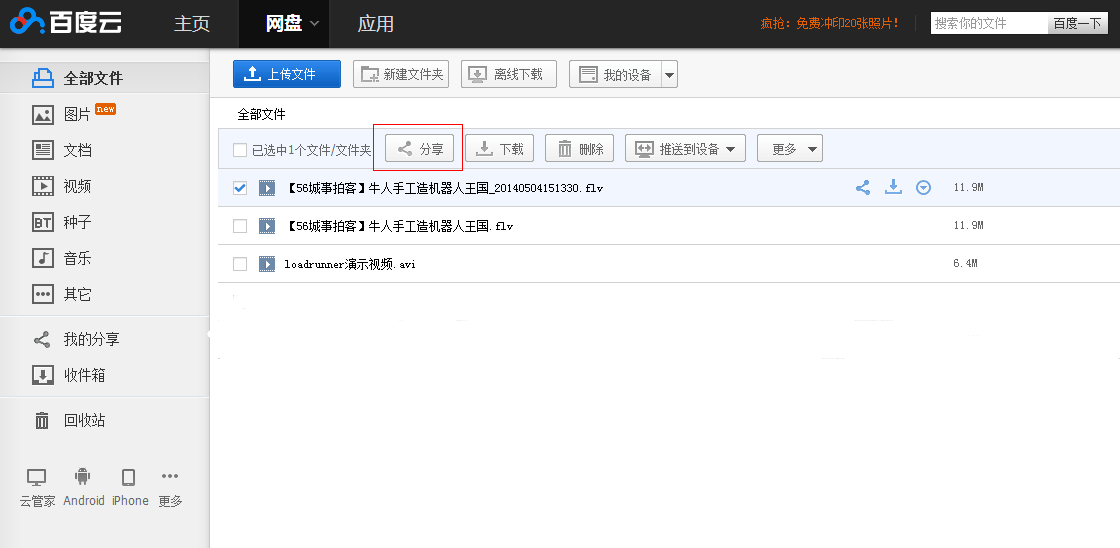This screenshot has height=548, width=1120.
Task: Toggle the select-all files checkbox
Action: (240, 150)
